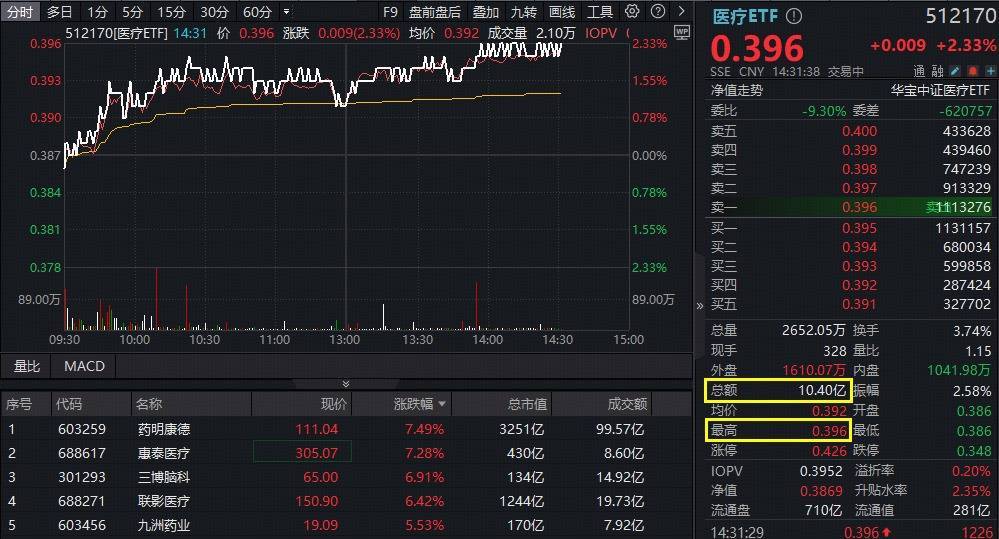This screenshot has width=999, height=539.
Task: Collapse side panel using the left divider arrow
Action: click(699, 307)
